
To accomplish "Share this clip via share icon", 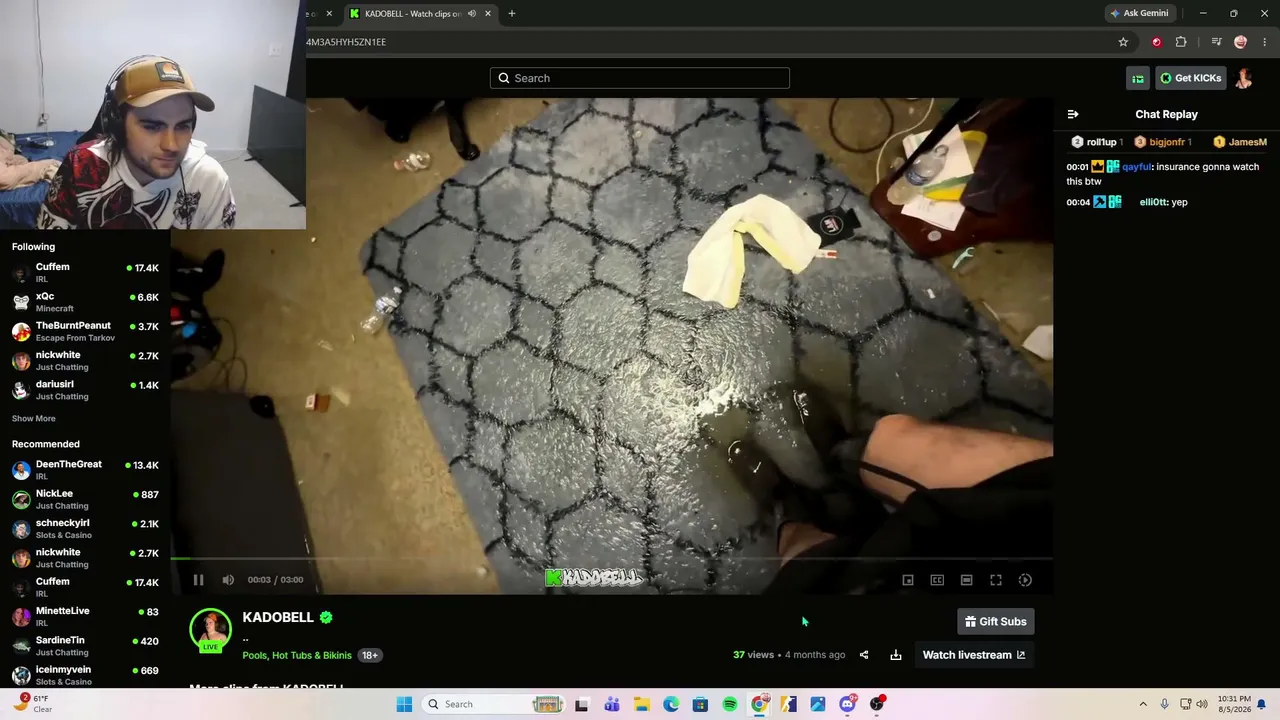I will click(x=864, y=655).
